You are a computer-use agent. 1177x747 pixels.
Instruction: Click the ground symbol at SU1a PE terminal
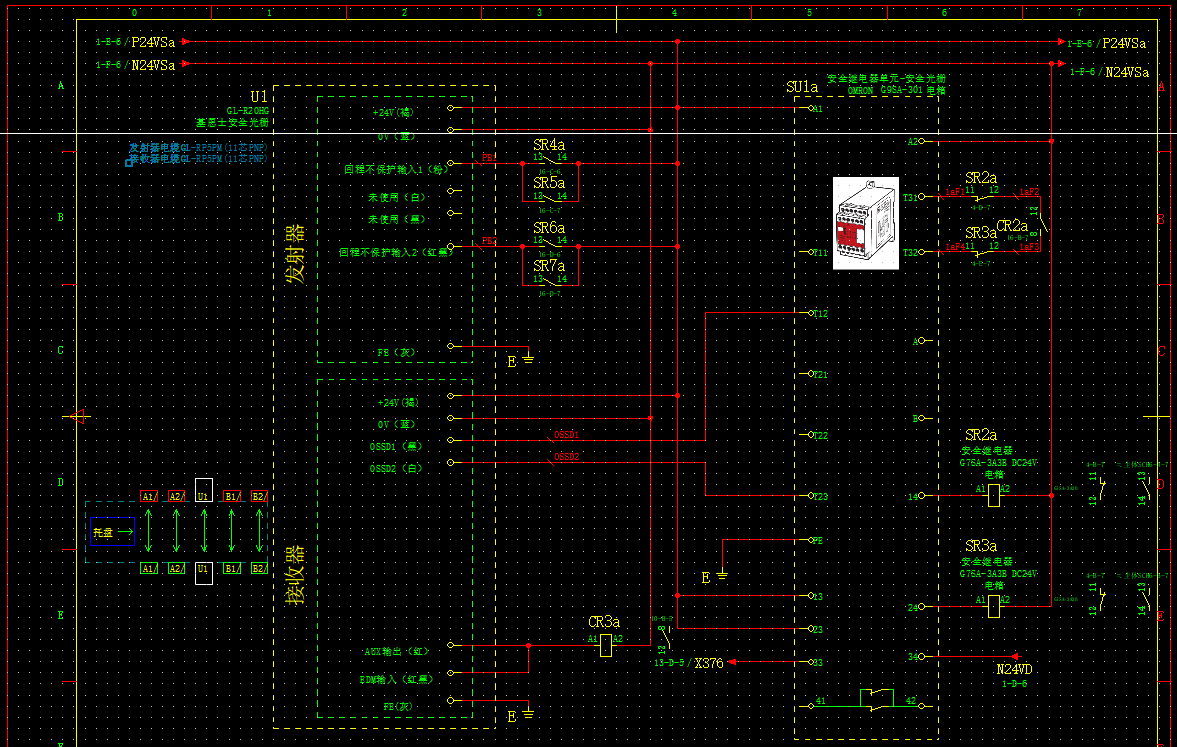(722, 575)
